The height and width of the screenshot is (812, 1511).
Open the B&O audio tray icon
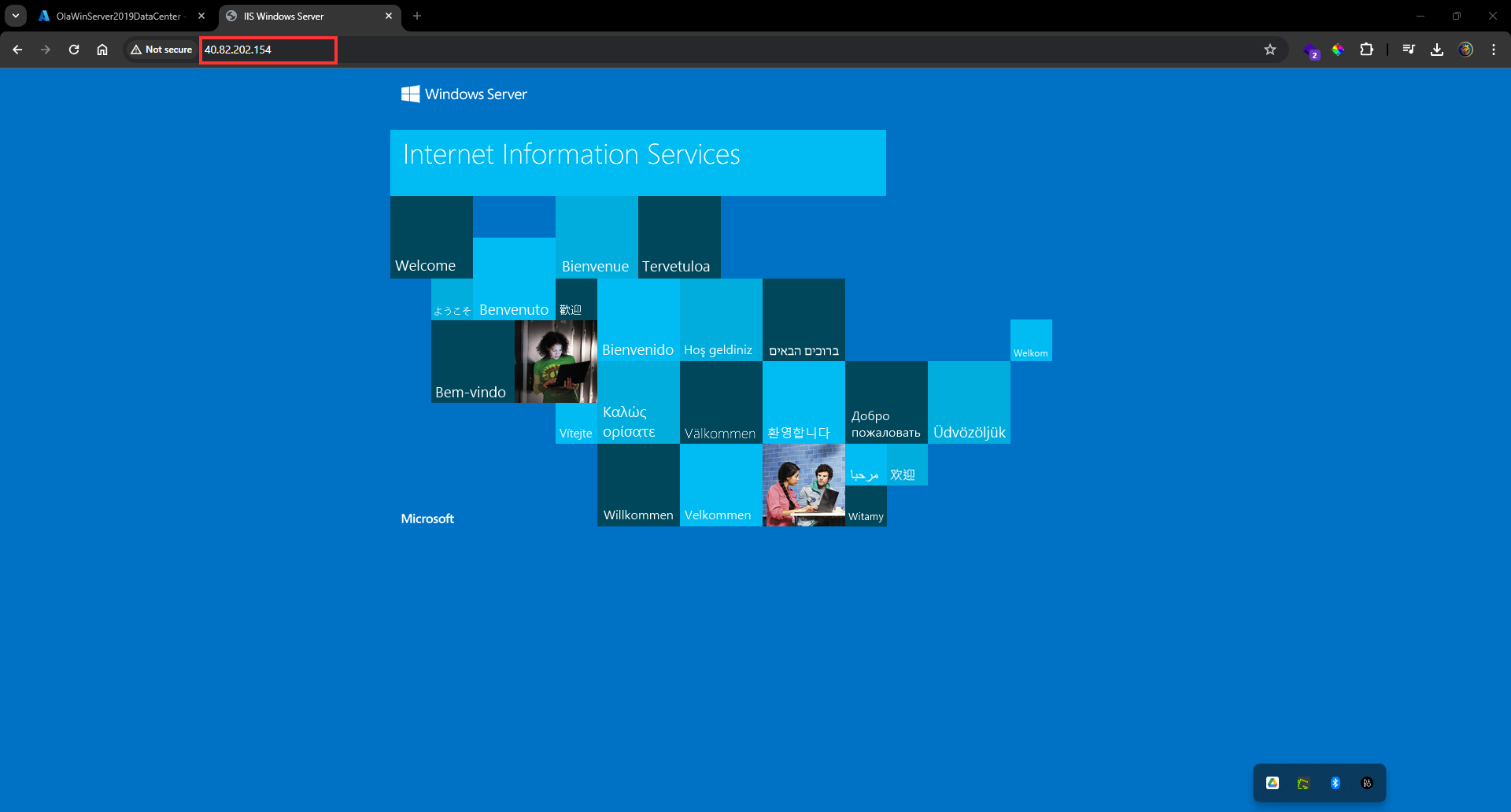coord(1367,783)
